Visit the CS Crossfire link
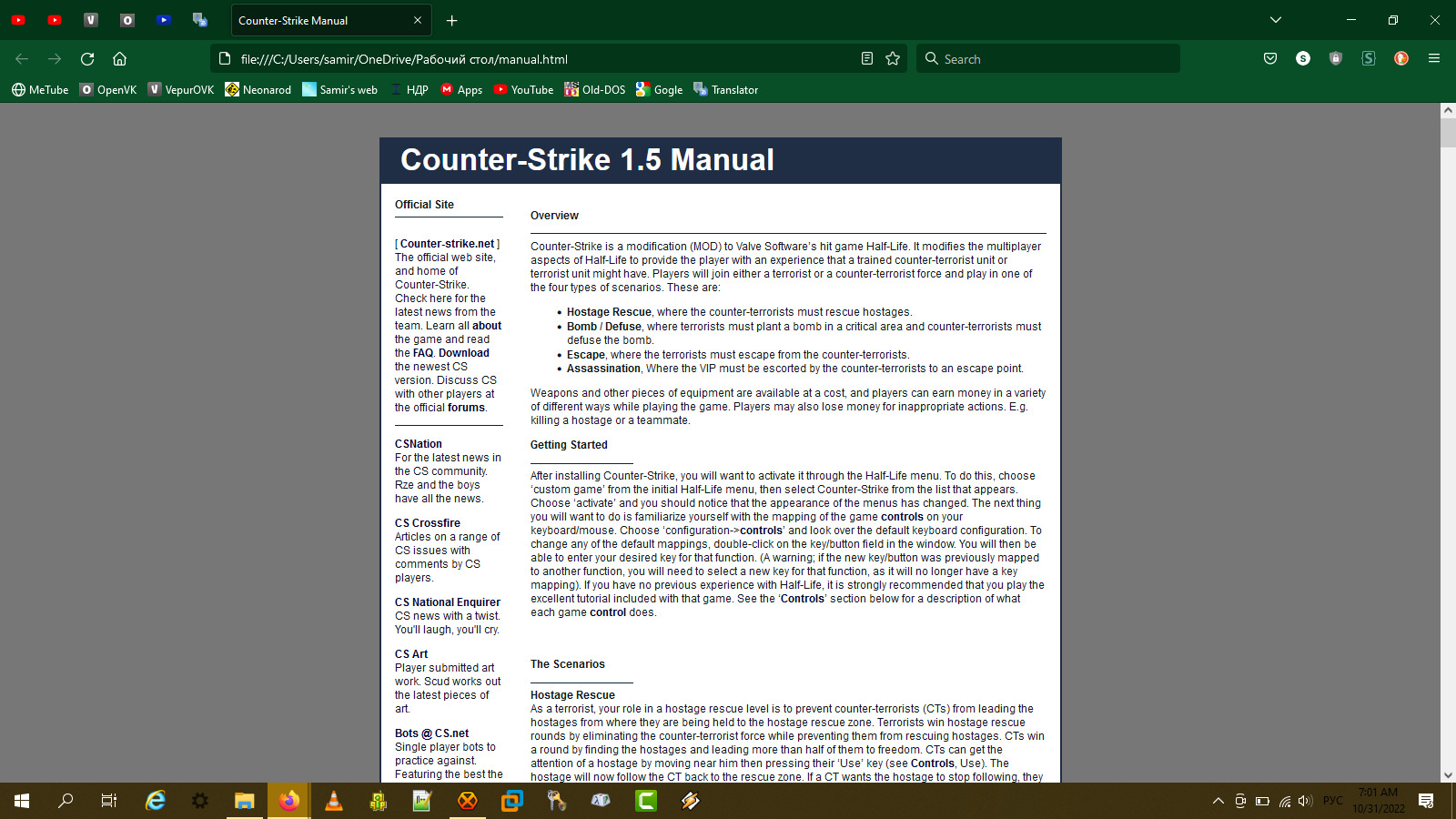Screen dimensions: 1456x819 pos(428,523)
